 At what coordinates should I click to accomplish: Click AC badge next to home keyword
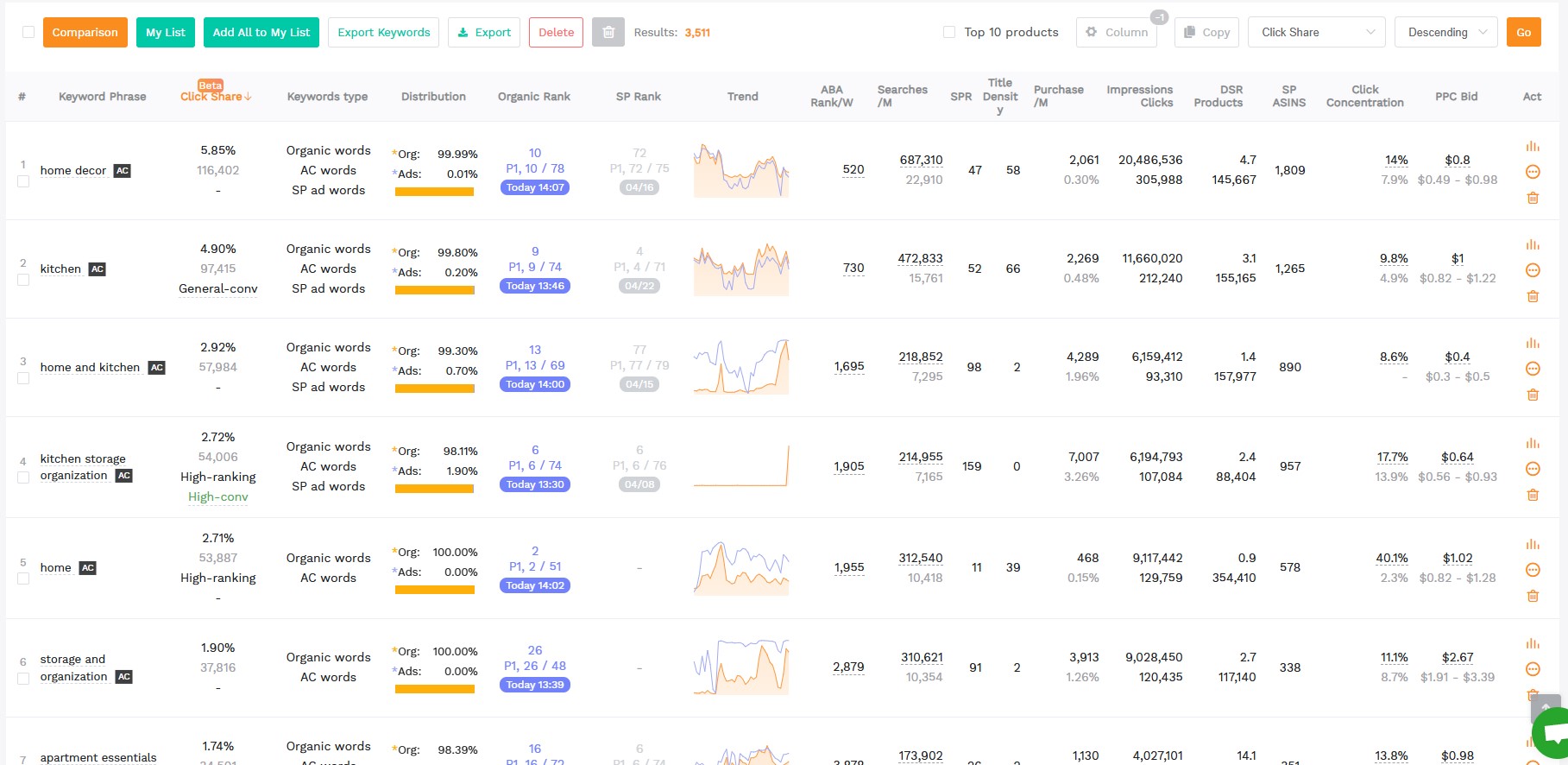88,568
